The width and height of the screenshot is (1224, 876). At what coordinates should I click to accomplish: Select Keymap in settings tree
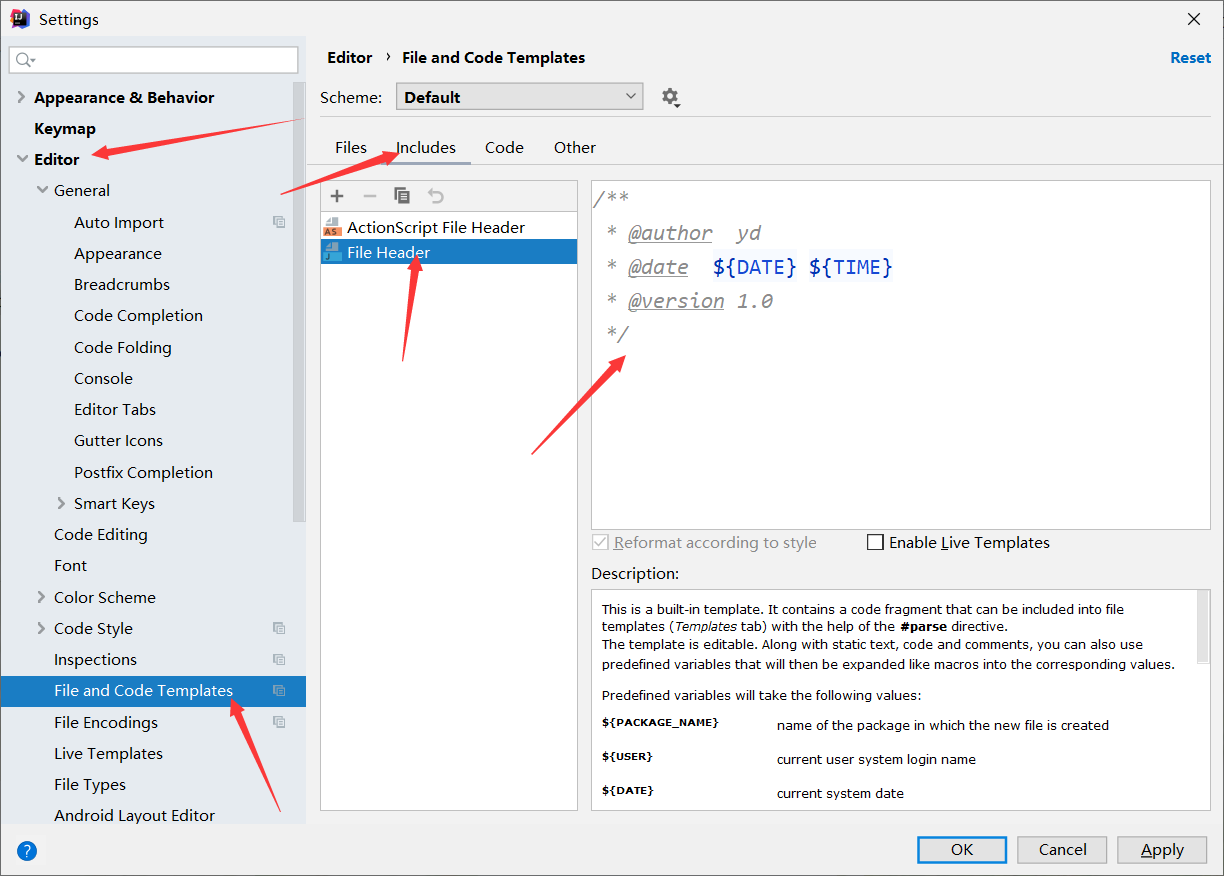(x=65, y=128)
